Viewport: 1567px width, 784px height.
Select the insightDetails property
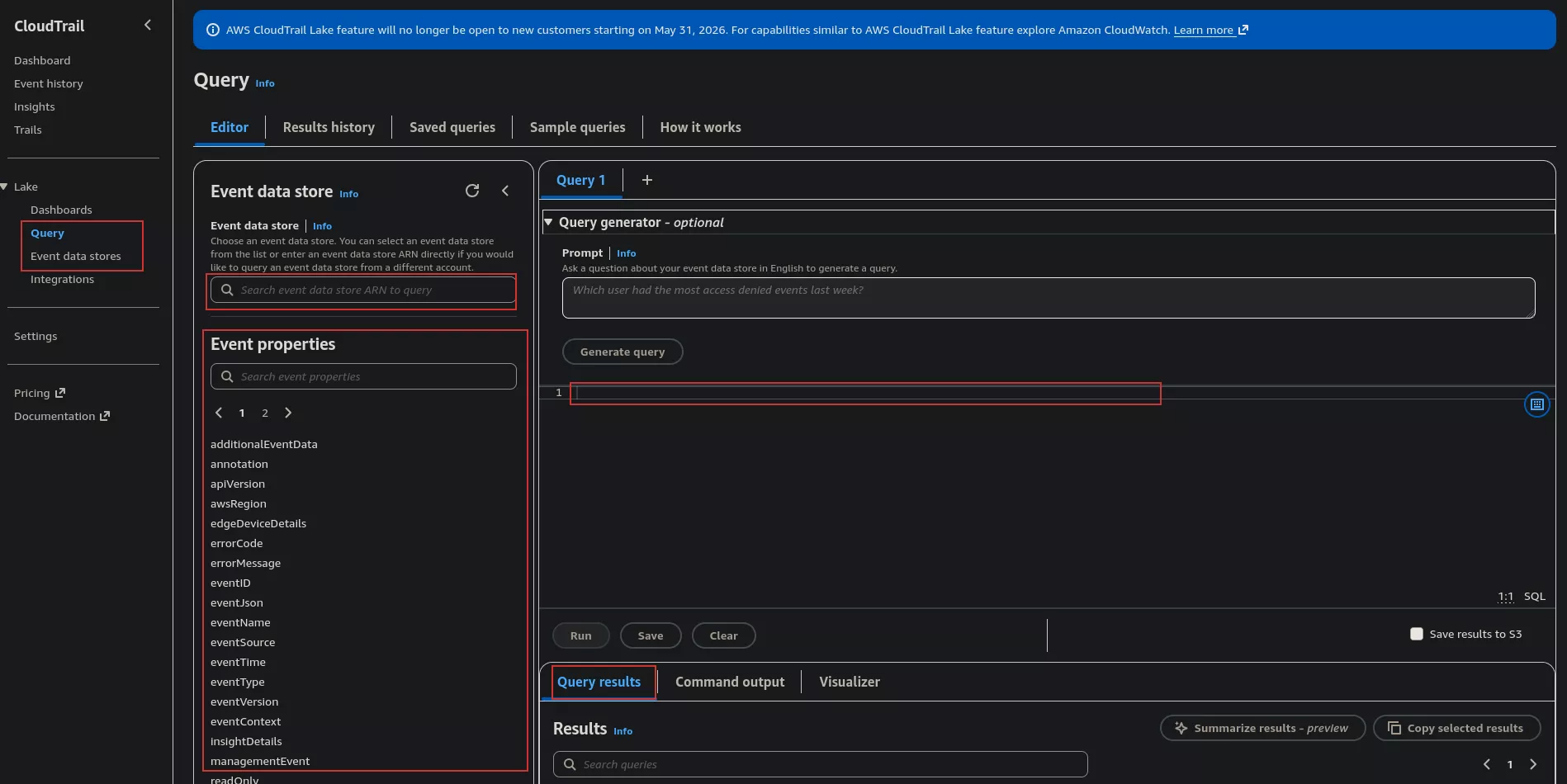pyautogui.click(x=246, y=741)
